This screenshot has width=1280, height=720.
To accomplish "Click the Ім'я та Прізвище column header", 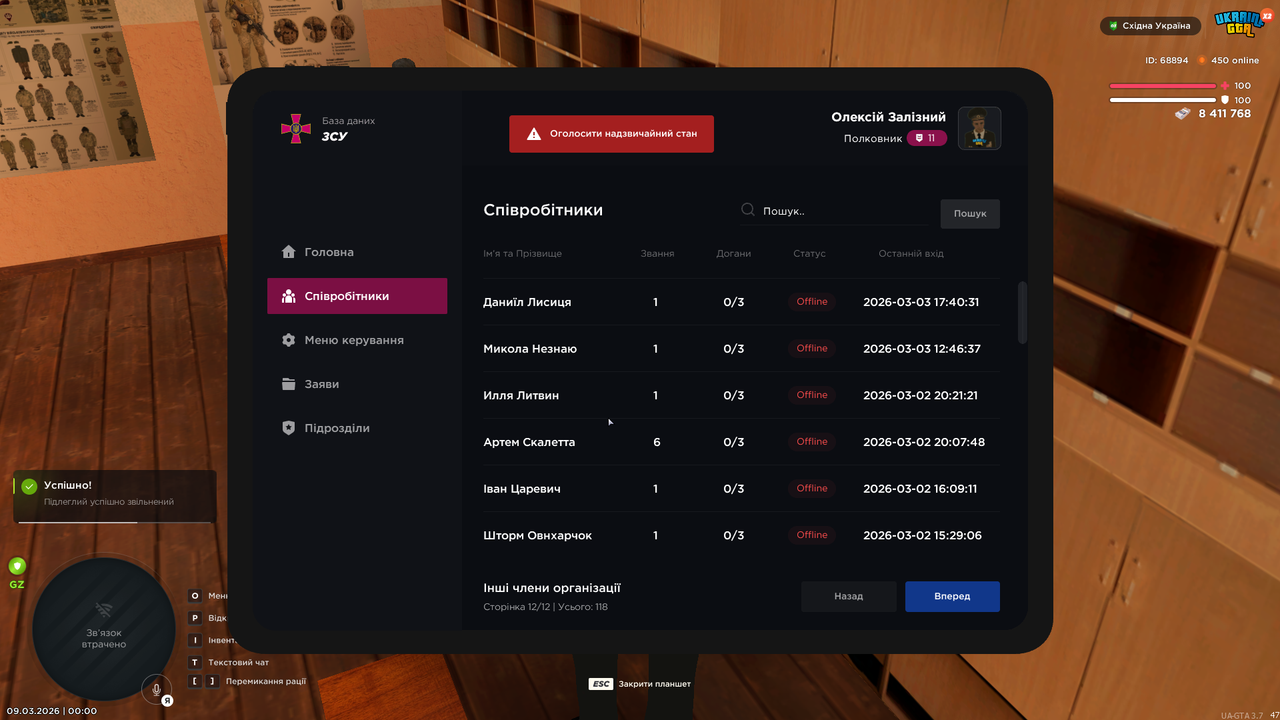I will pos(522,254).
